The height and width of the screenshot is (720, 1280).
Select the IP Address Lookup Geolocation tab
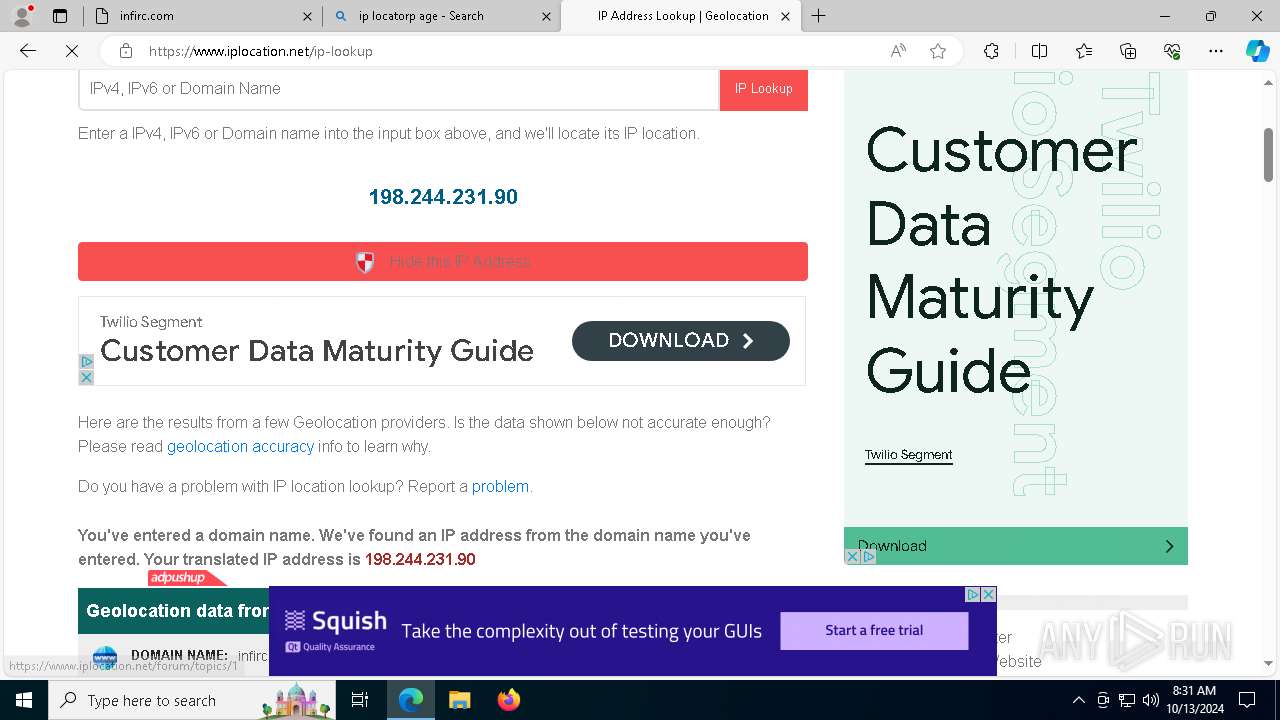pos(681,16)
